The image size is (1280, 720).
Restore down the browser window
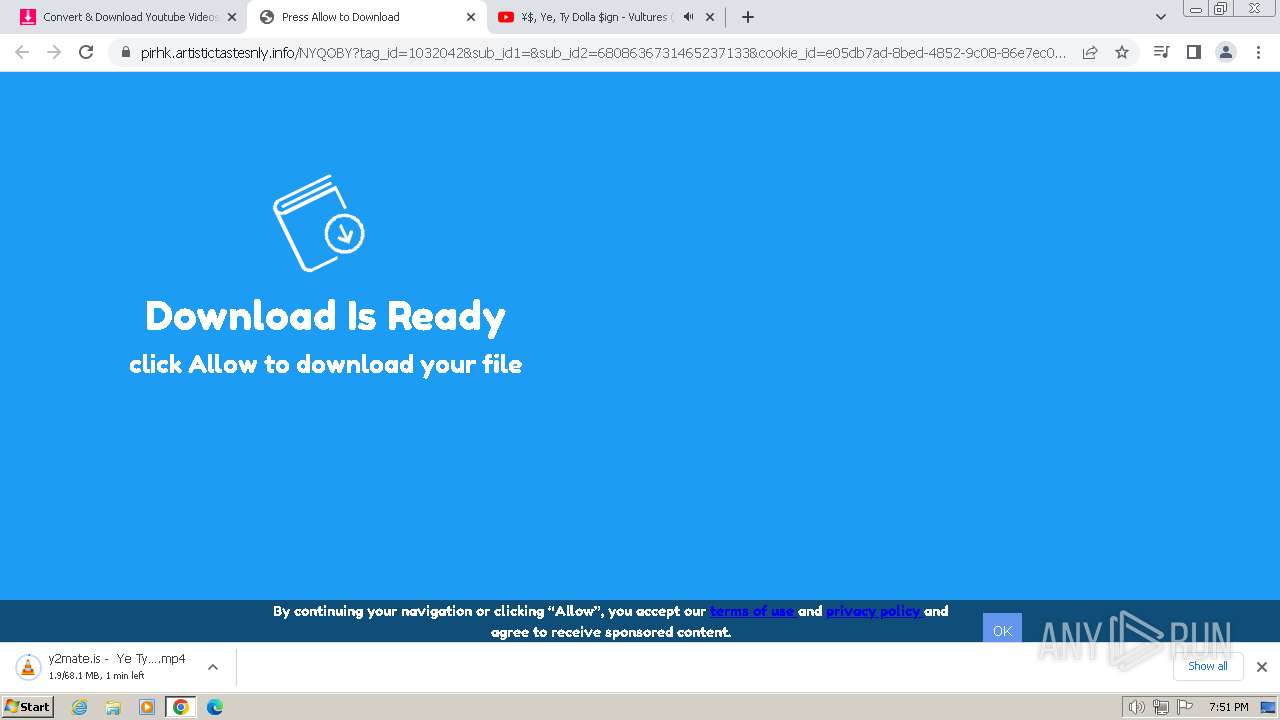point(1221,8)
